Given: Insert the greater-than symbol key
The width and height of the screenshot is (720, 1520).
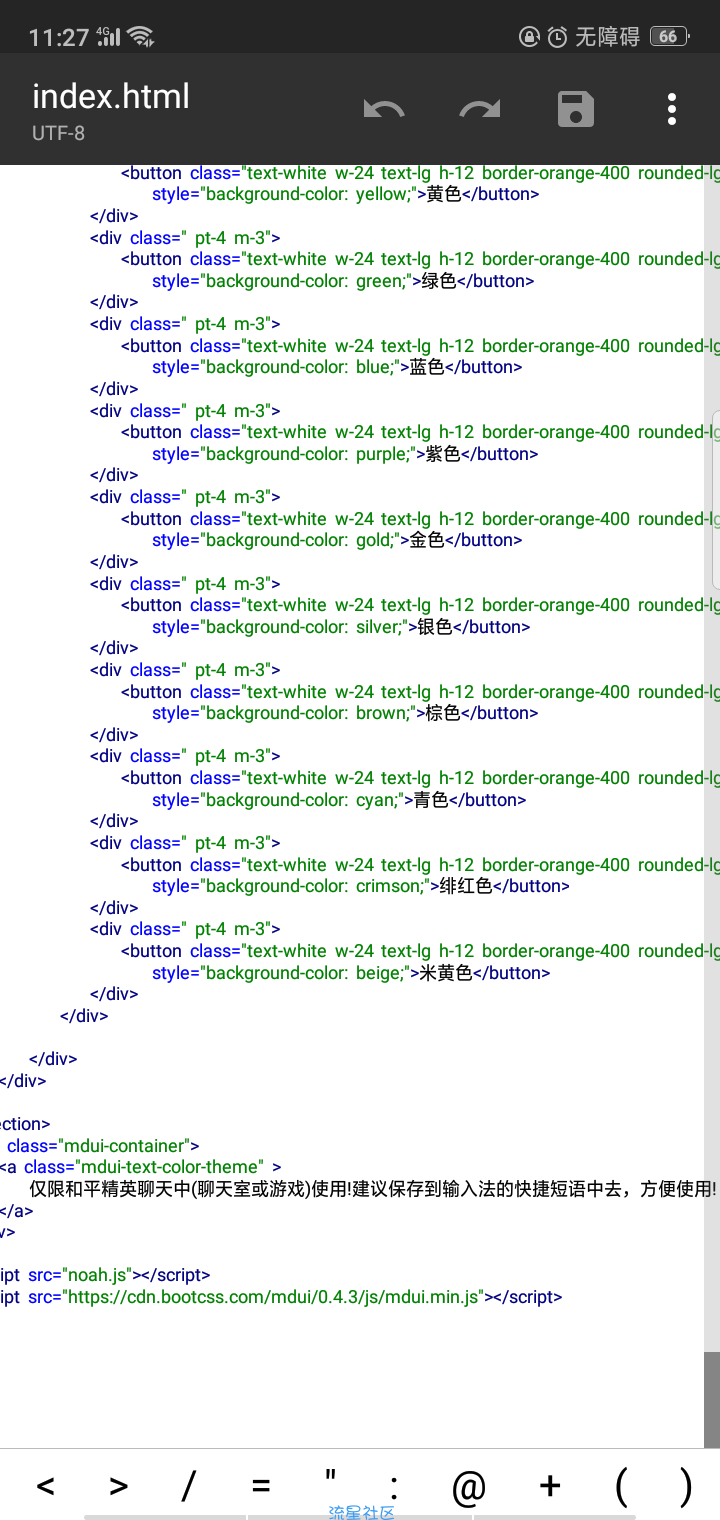Looking at the screenshot, I should [x=119, y=1486].
